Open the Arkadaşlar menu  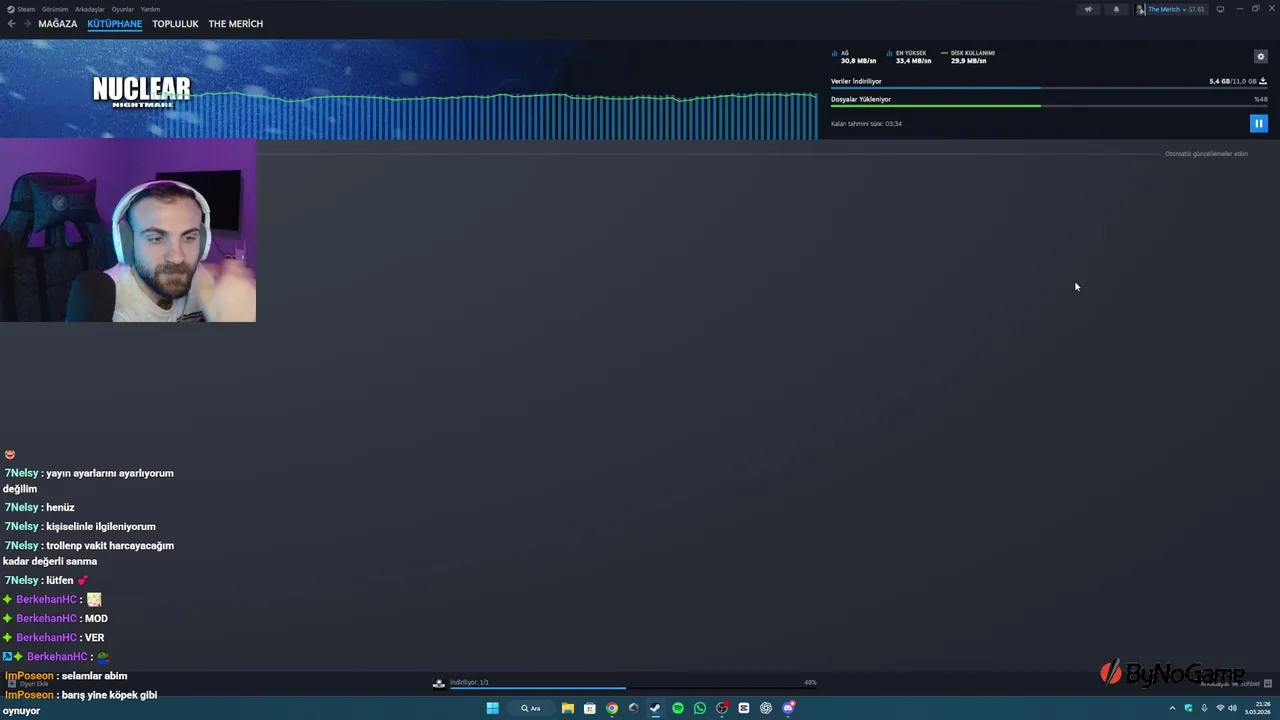point(90,9)
